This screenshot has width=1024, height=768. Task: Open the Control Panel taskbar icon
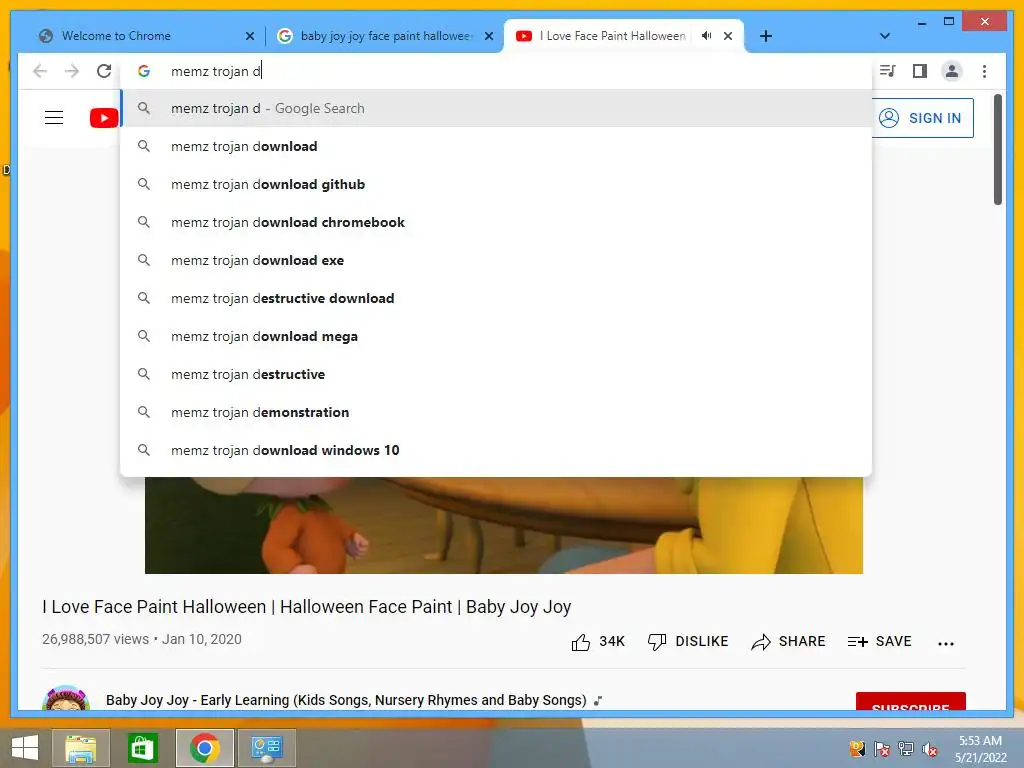click(x=266, y=748)
